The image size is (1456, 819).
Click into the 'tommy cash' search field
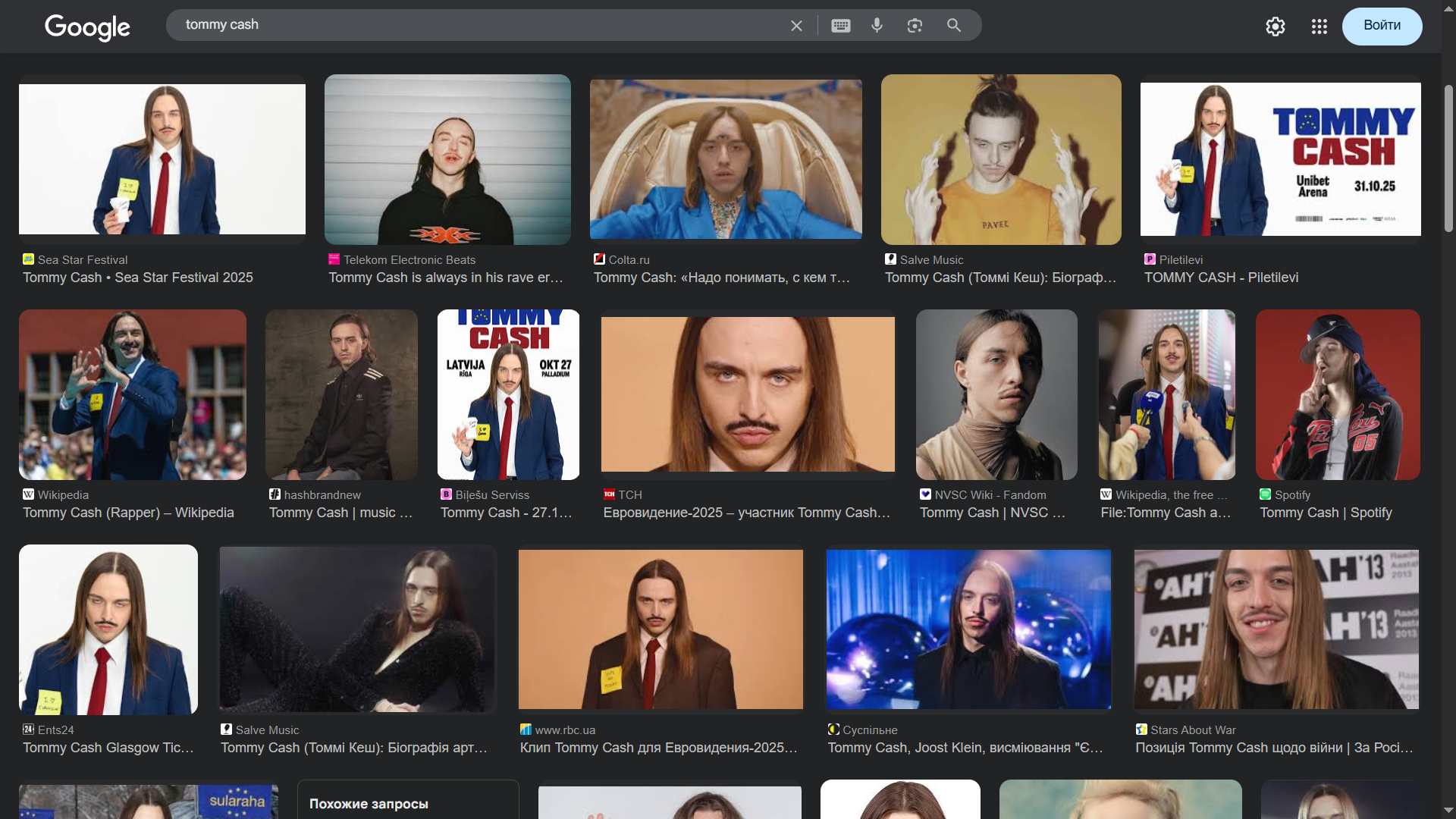coord(478,25)
